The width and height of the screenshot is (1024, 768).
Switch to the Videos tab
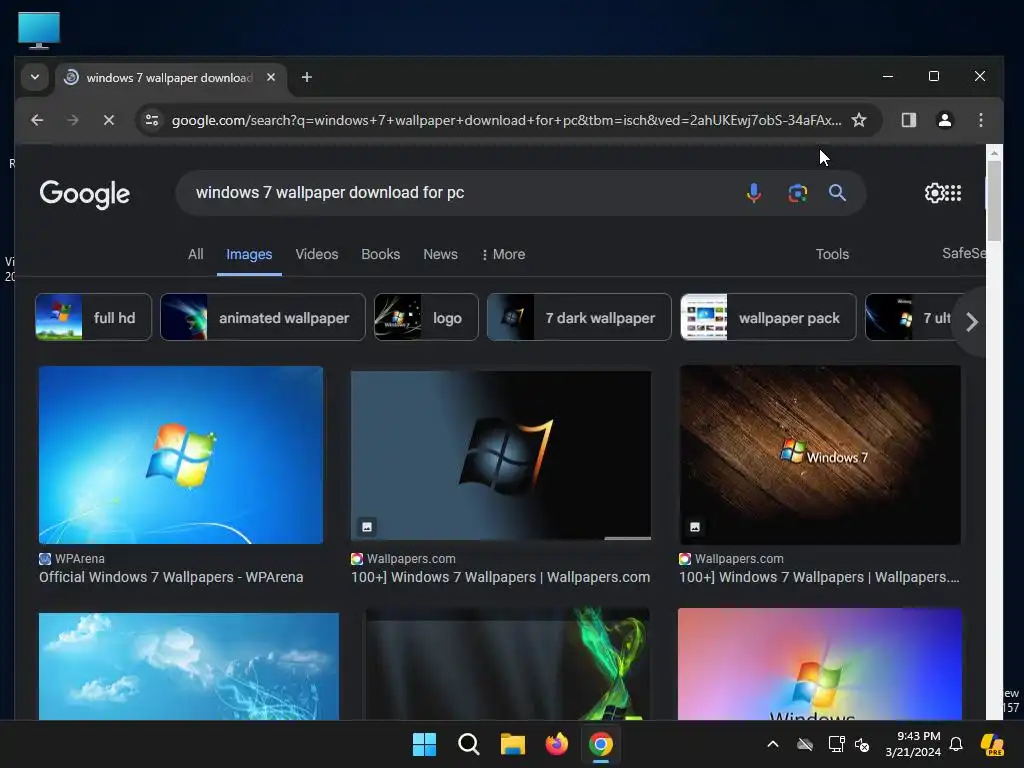pyautogui.click(x=317, y=254)
